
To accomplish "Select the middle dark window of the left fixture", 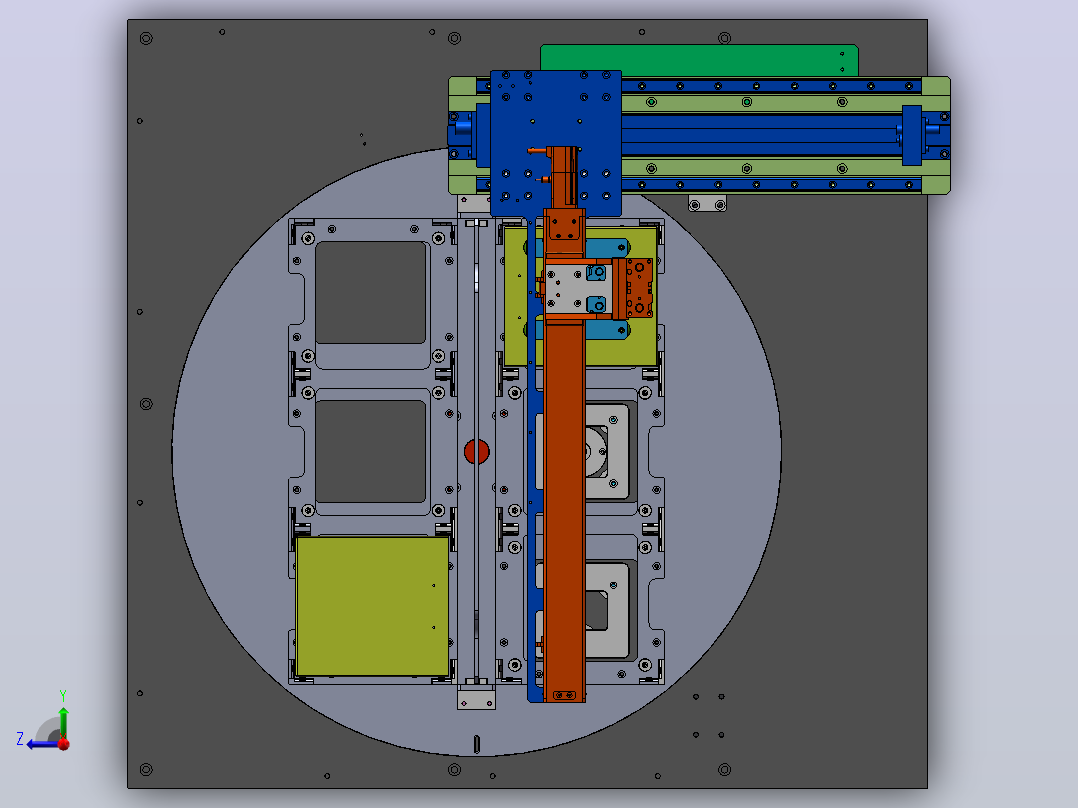I will (371, 452).
